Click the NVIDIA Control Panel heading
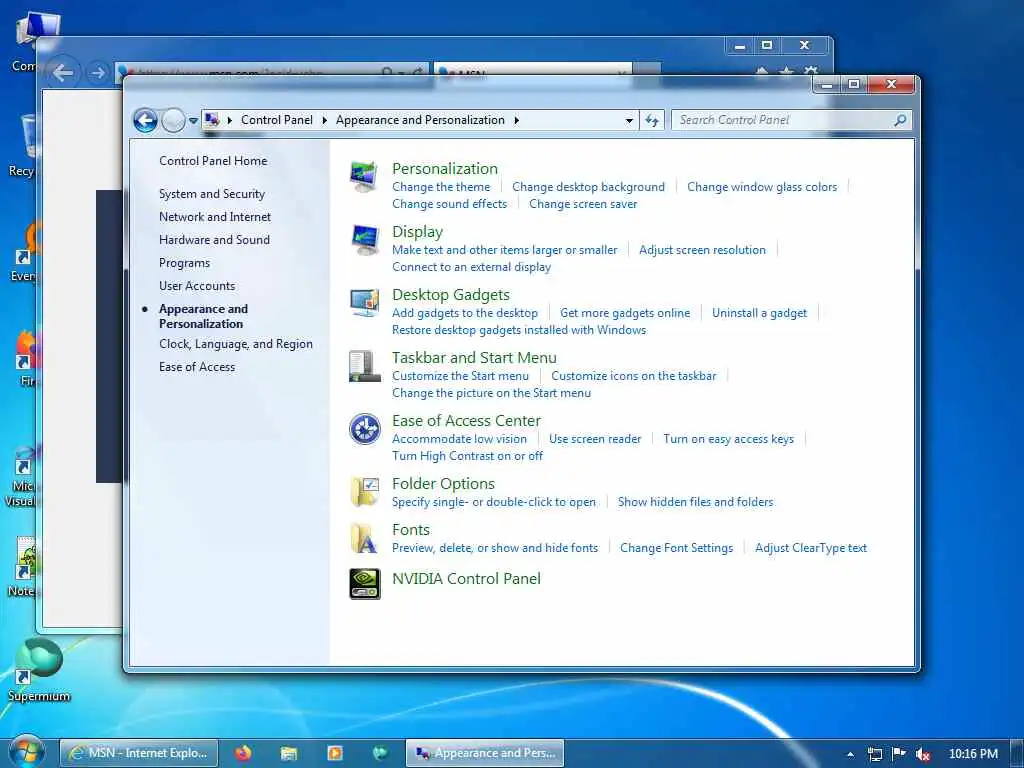The width and height of the screenshot is (1024, 768). click(466, 579)
